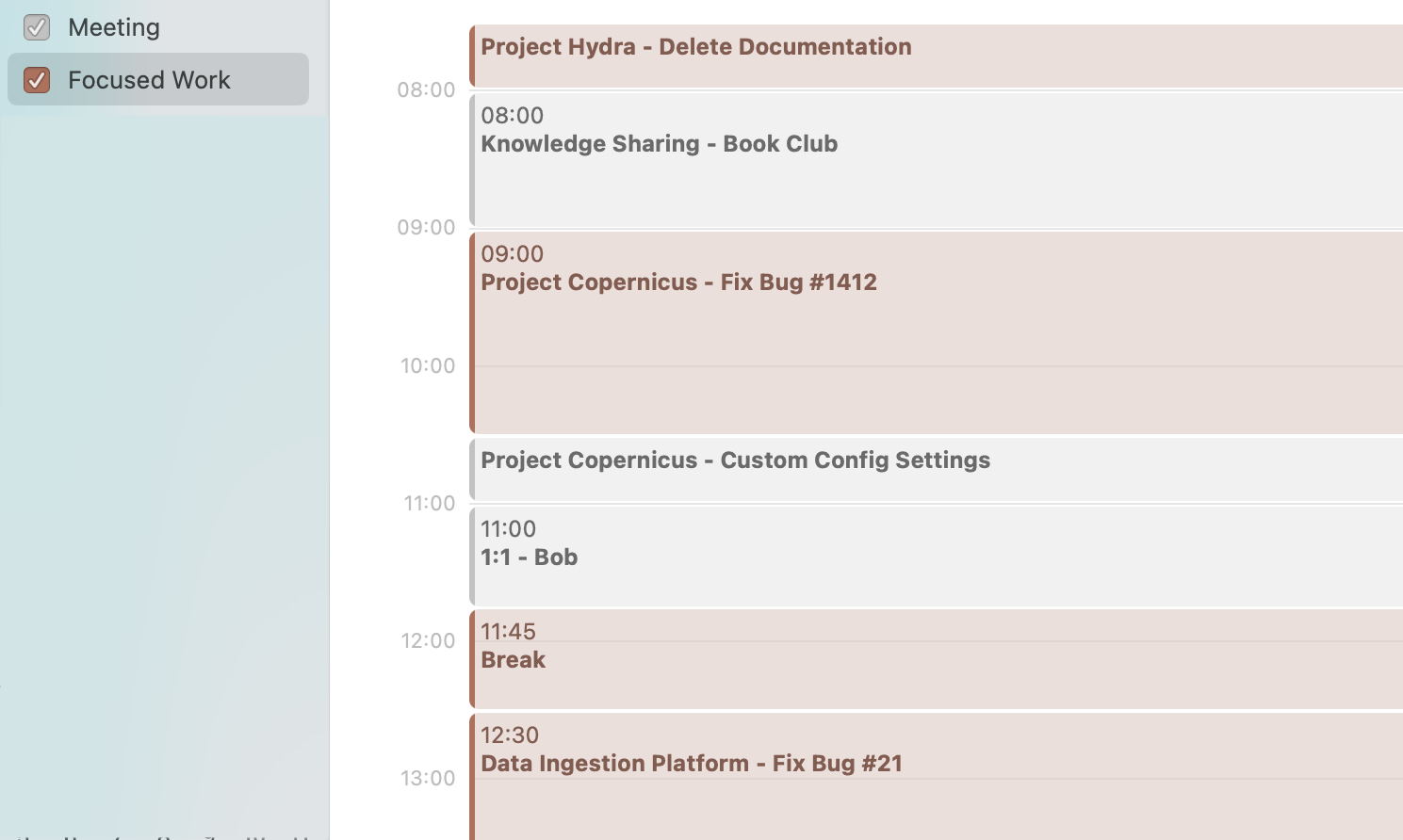The height and width of the screenshot is (840, 1403).
Task: Toggle the Meeting calendar checkbox
Action: tap(37, 27)
